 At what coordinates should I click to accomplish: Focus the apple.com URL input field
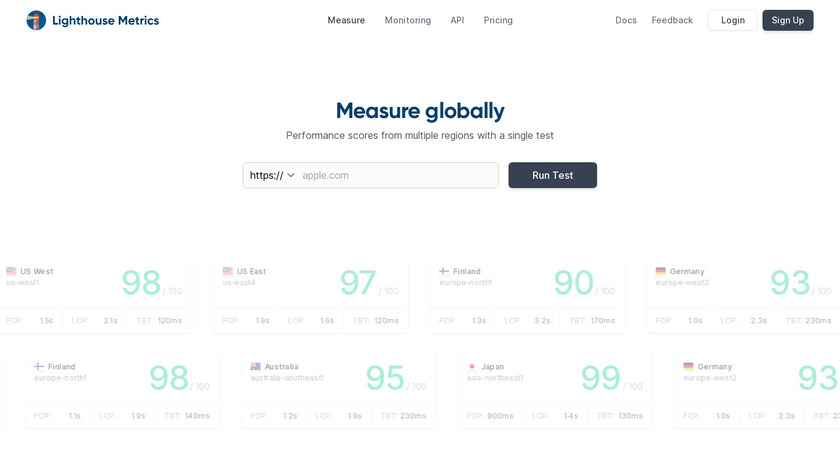pos(397,175)
